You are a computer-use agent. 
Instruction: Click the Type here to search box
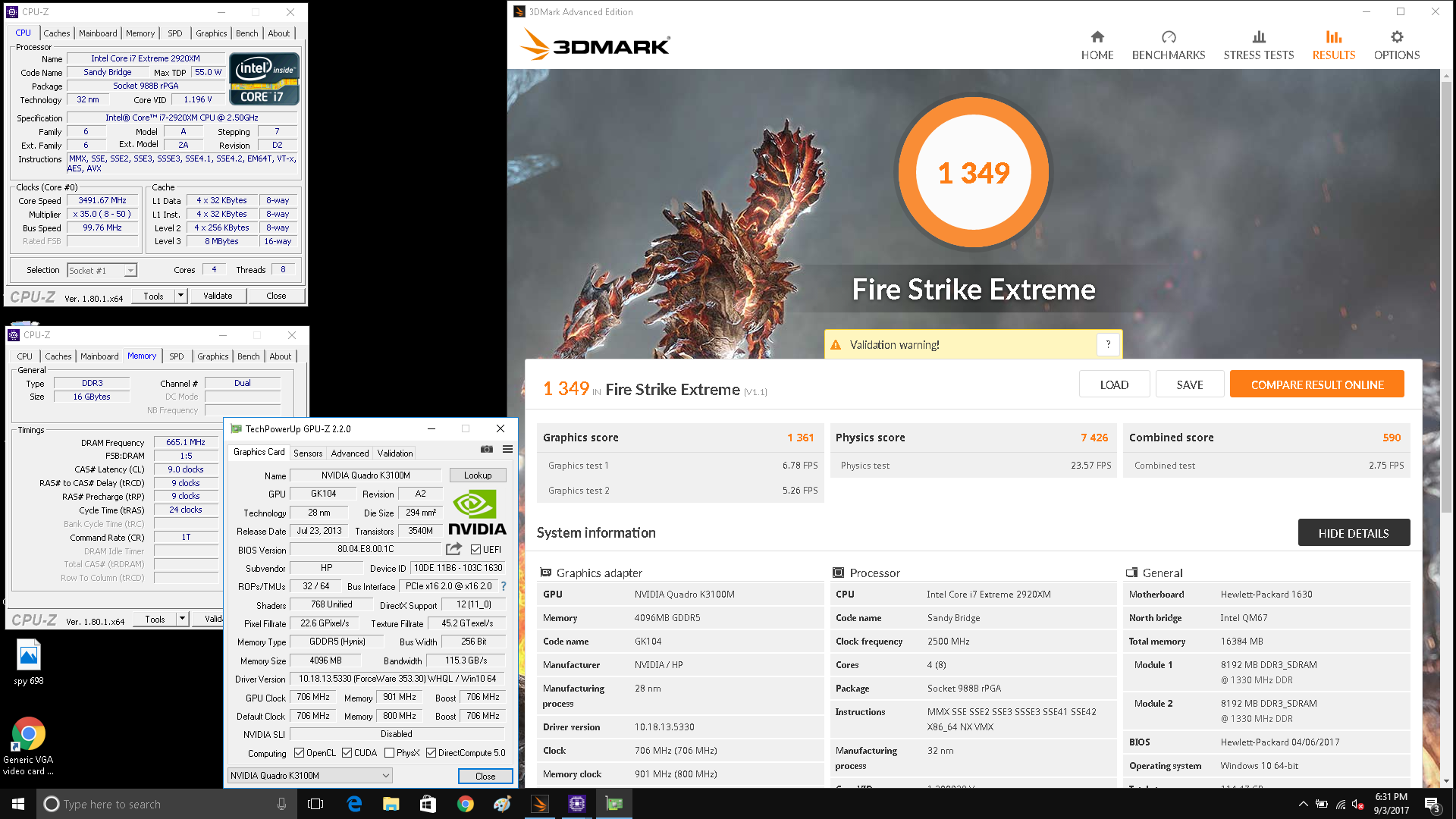tap(167, 804)
